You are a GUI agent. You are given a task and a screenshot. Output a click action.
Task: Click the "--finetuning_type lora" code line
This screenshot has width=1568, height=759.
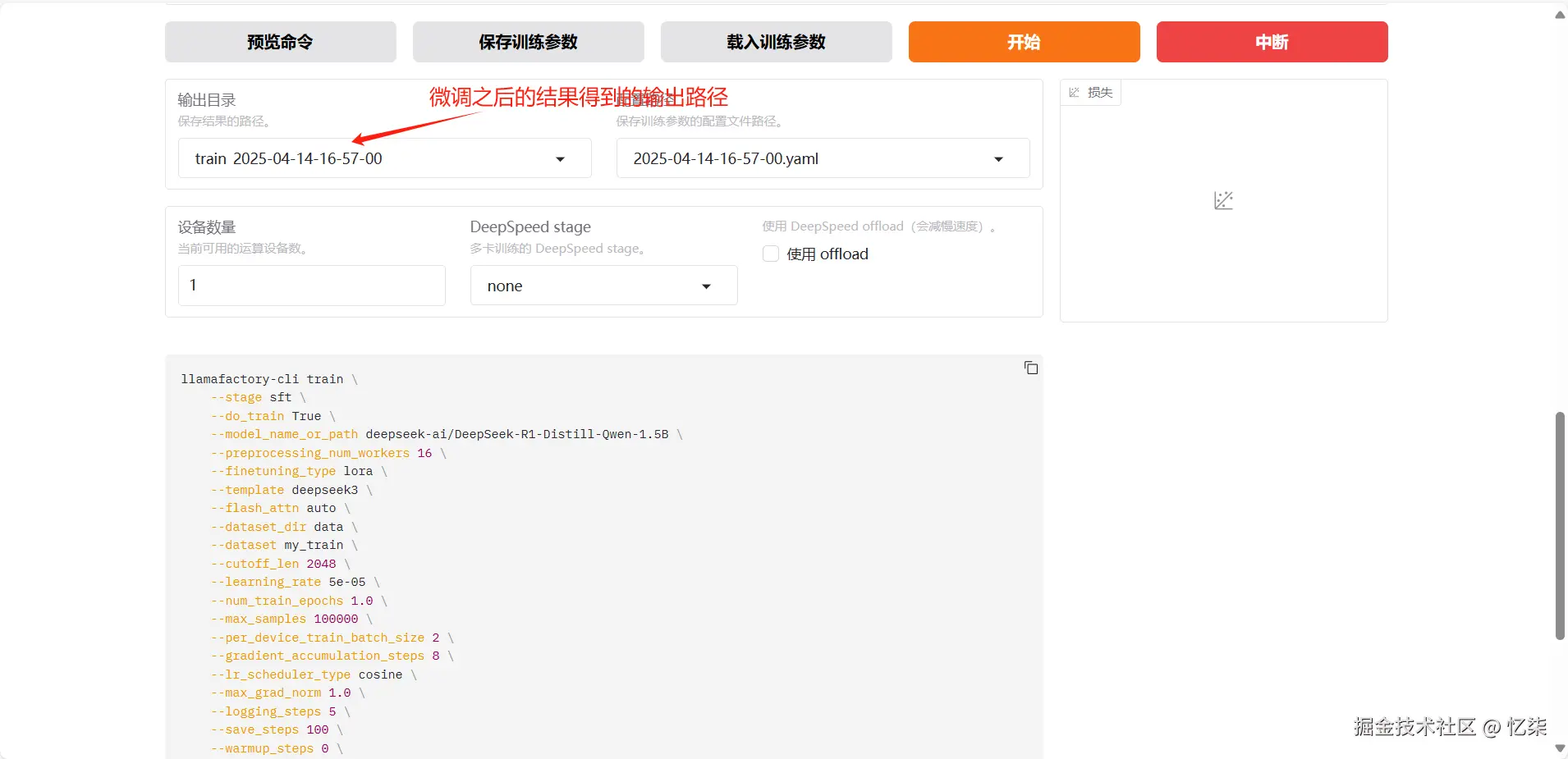tap(299, 471)
